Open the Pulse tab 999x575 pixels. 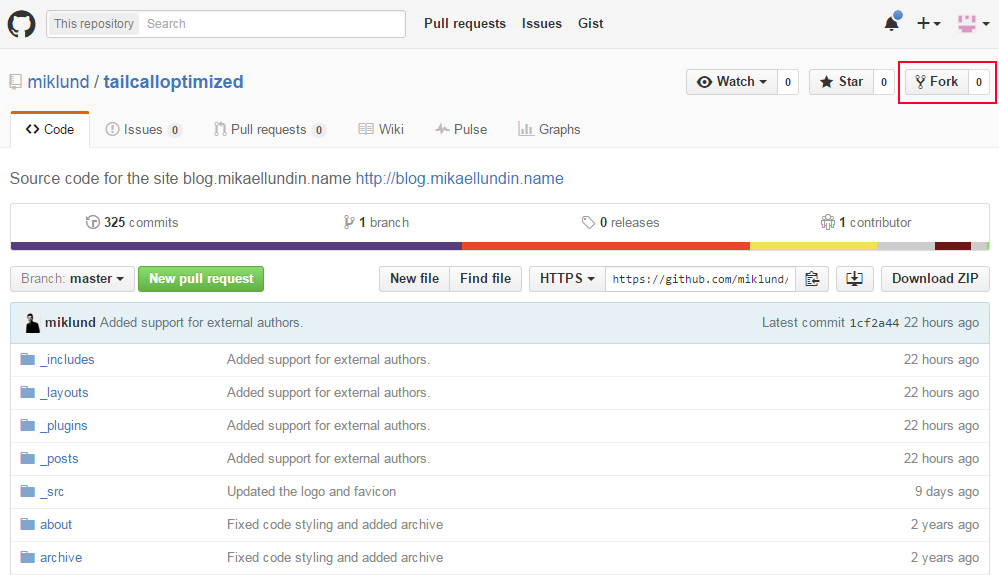(461, 130)
